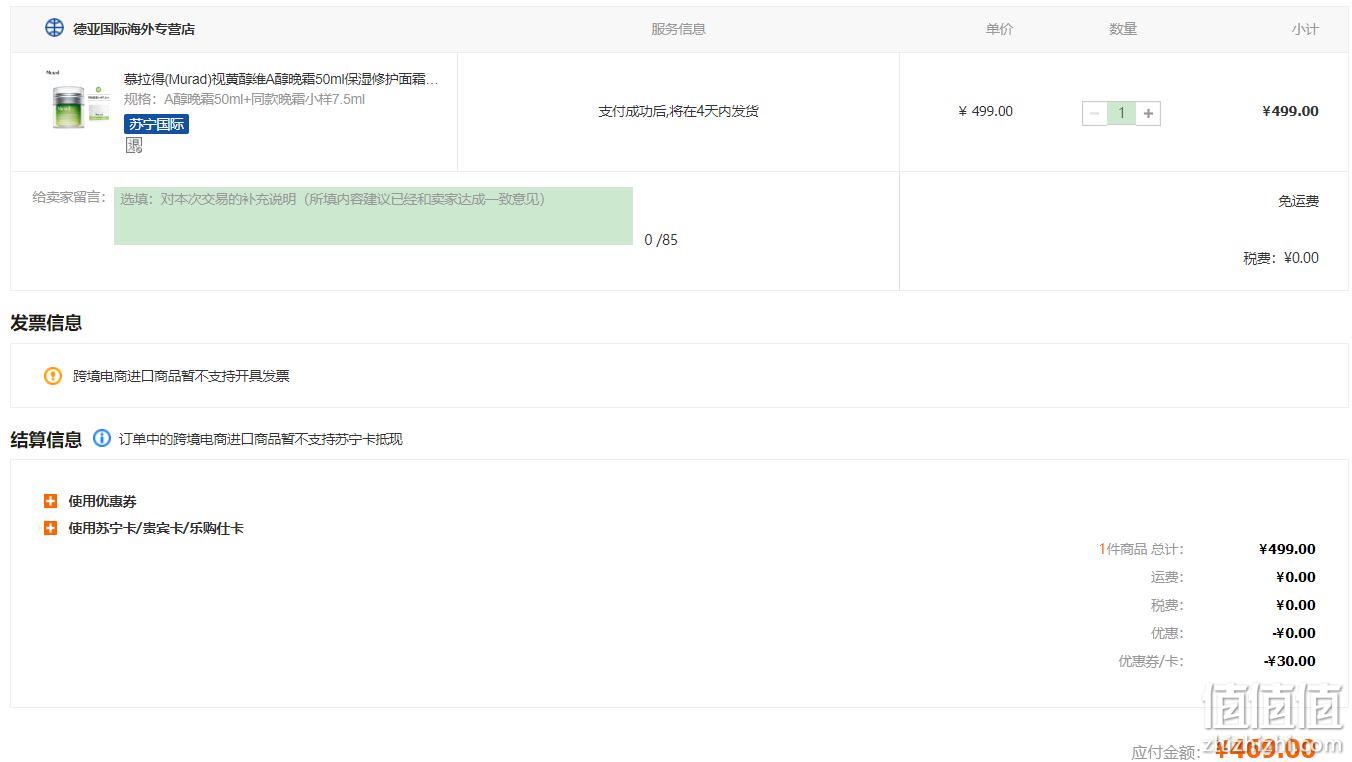The height and width of the screenshot is (762, 1352).
Task: Click the 服务信息 column header
Action: pyautogui.click(x=678, y=29)
